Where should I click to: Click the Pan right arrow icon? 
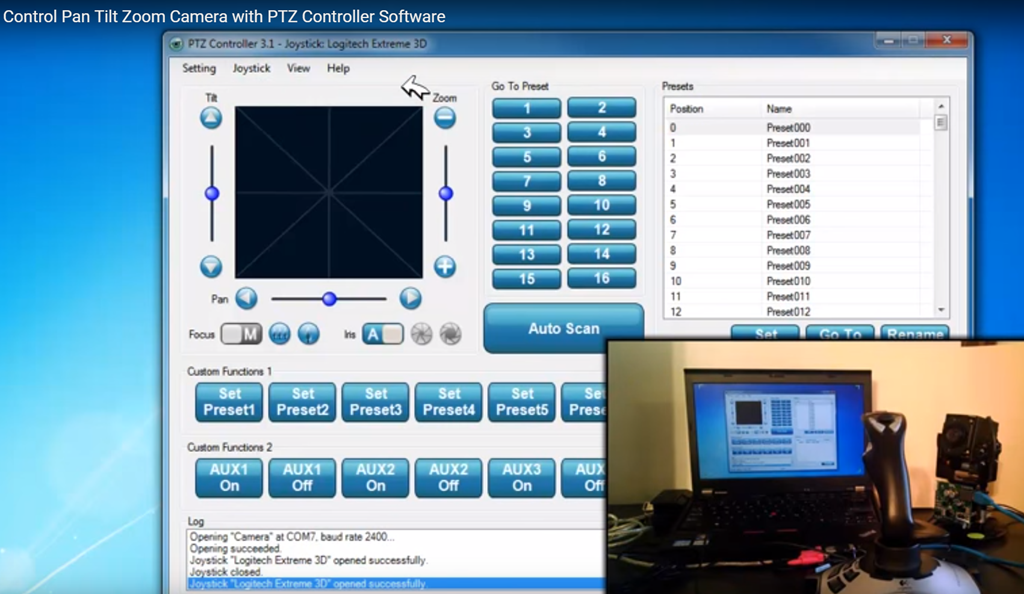pos(410,298)
